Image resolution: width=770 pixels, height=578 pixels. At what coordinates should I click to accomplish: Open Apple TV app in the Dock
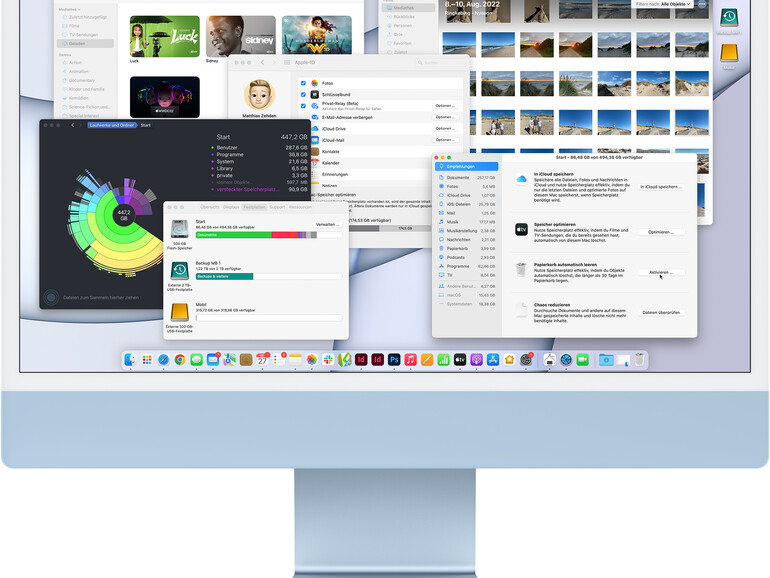click(x=460, y=360)
